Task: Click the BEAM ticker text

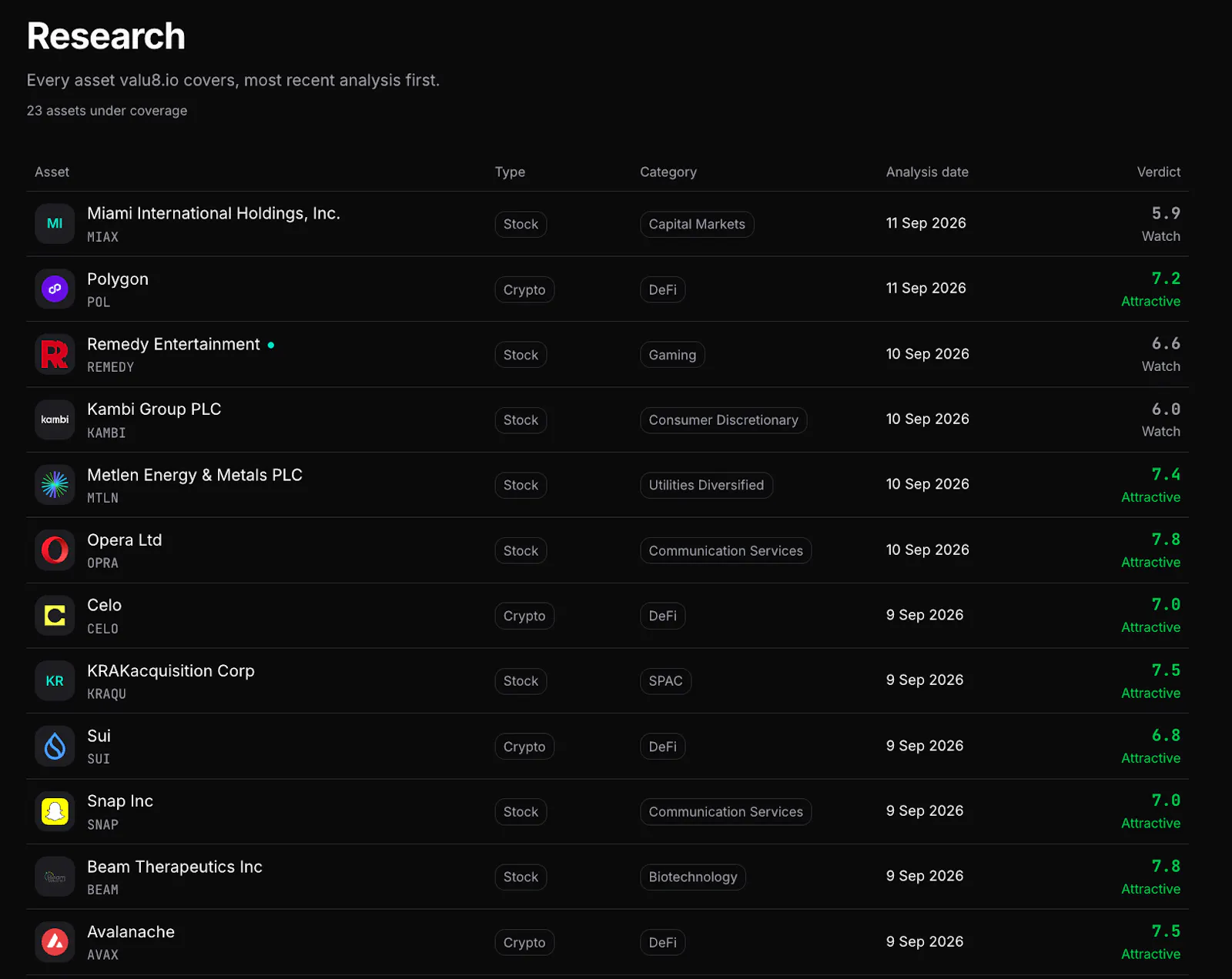Action: click(x=102, y=890)
